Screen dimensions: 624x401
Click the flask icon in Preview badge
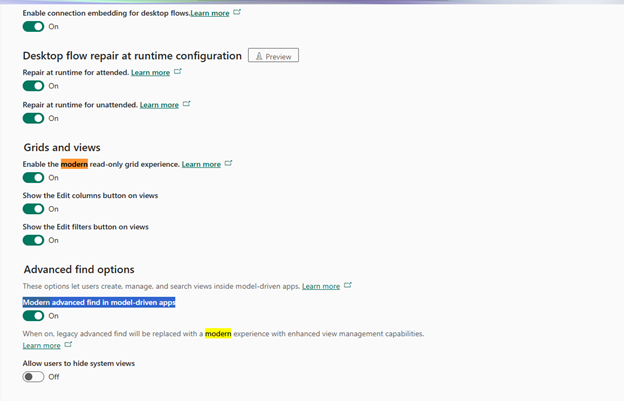259,56
